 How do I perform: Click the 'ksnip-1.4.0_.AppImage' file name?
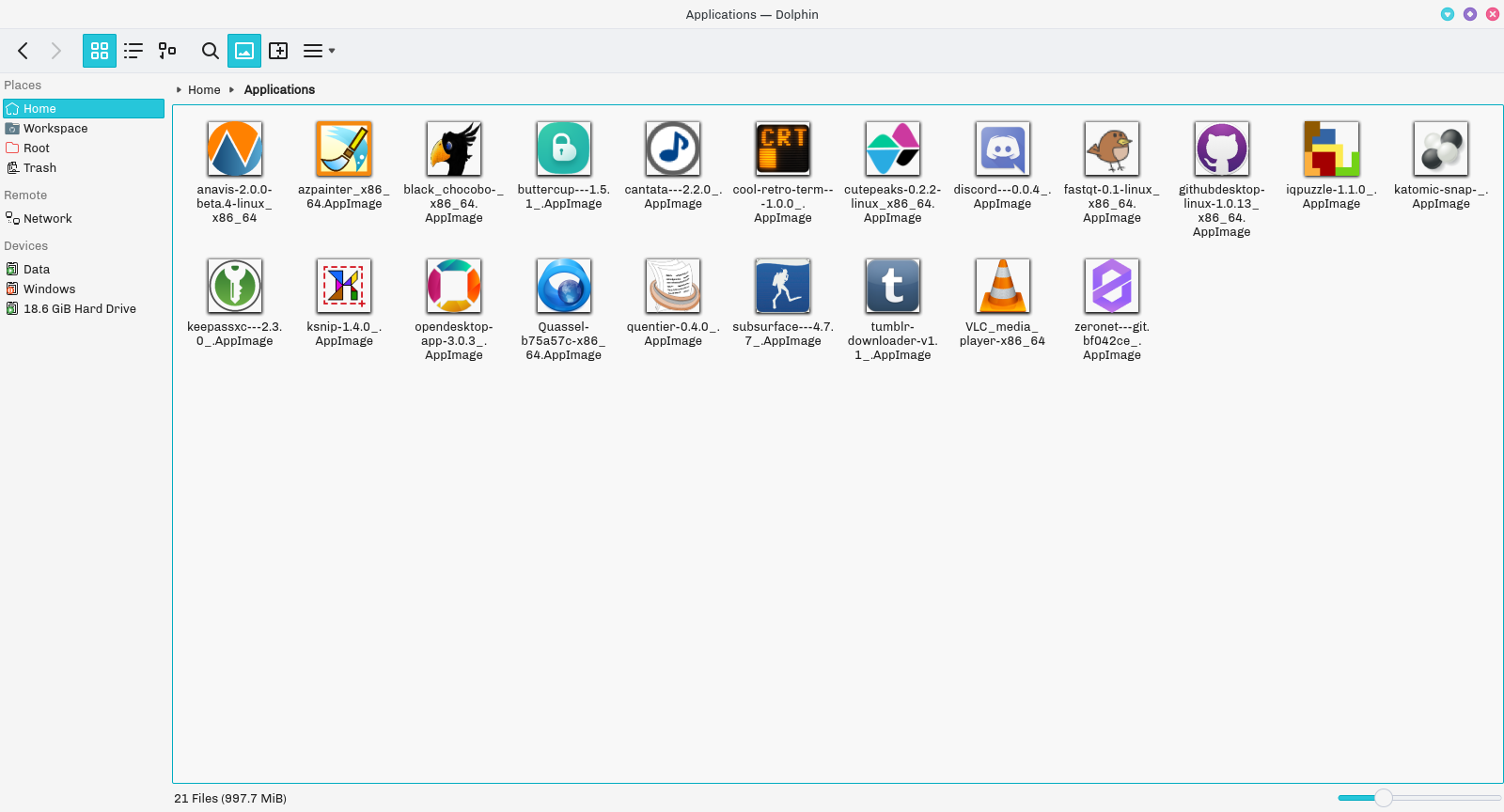pyautogui.click(x=344, y=334)
